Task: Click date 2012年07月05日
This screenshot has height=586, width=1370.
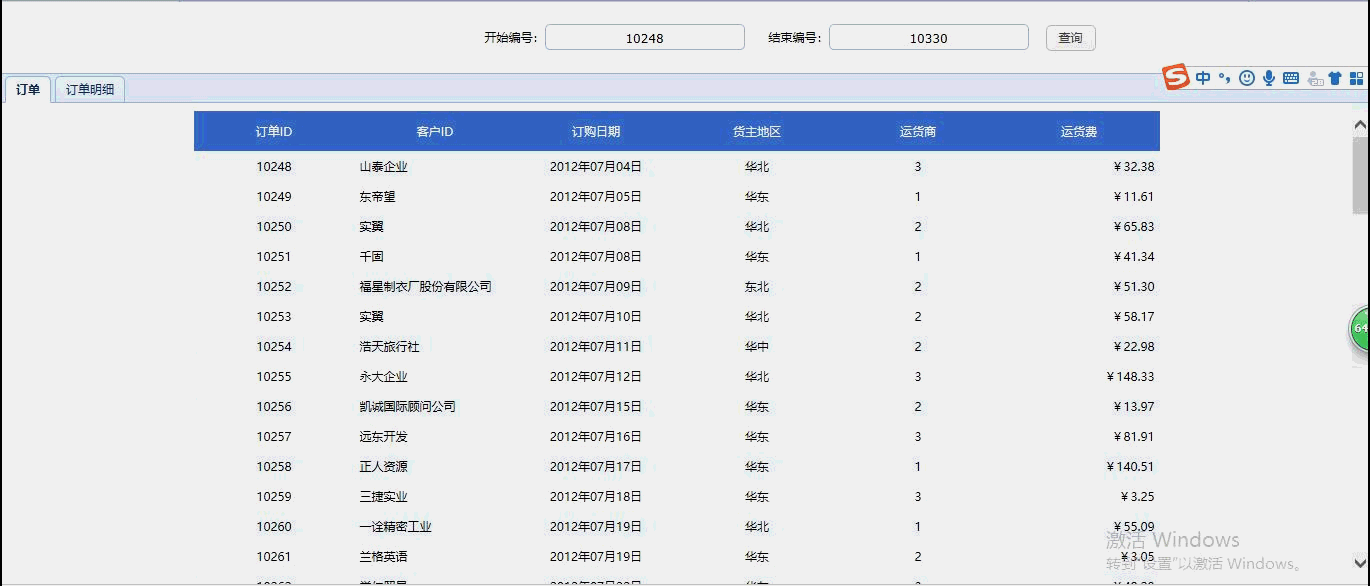Action: pyautogui.click(x=596, y=197)
